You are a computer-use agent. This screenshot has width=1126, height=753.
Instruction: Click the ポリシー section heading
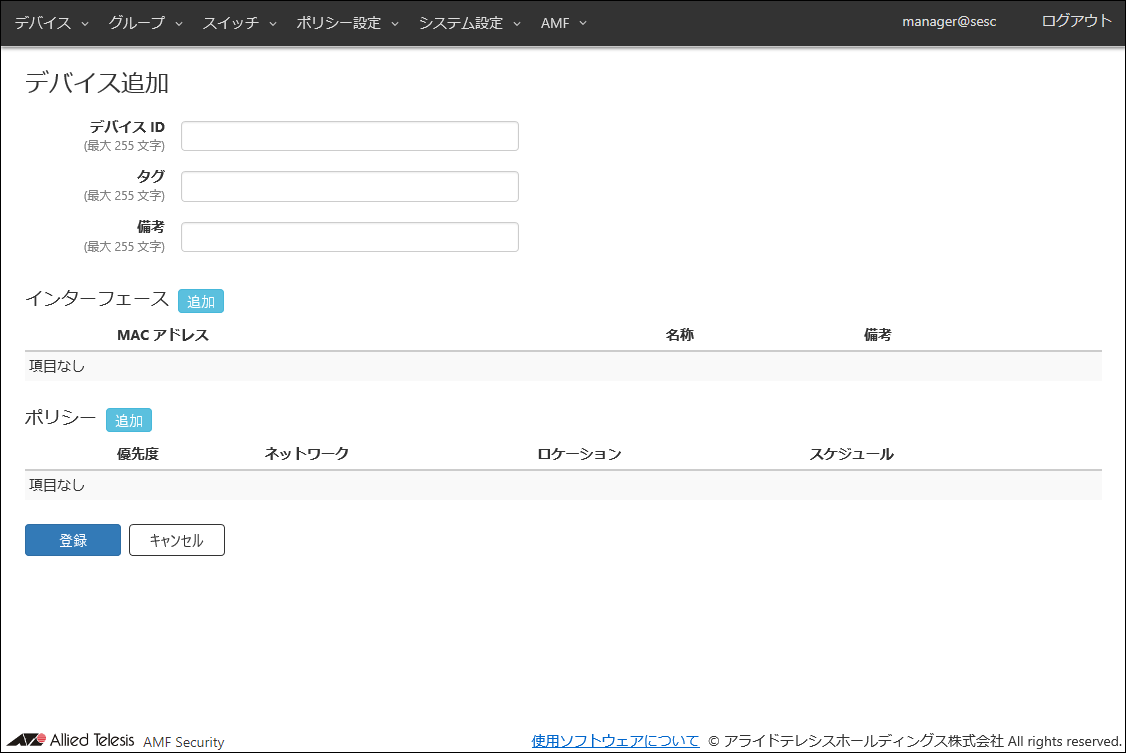[x=60, y=418]
